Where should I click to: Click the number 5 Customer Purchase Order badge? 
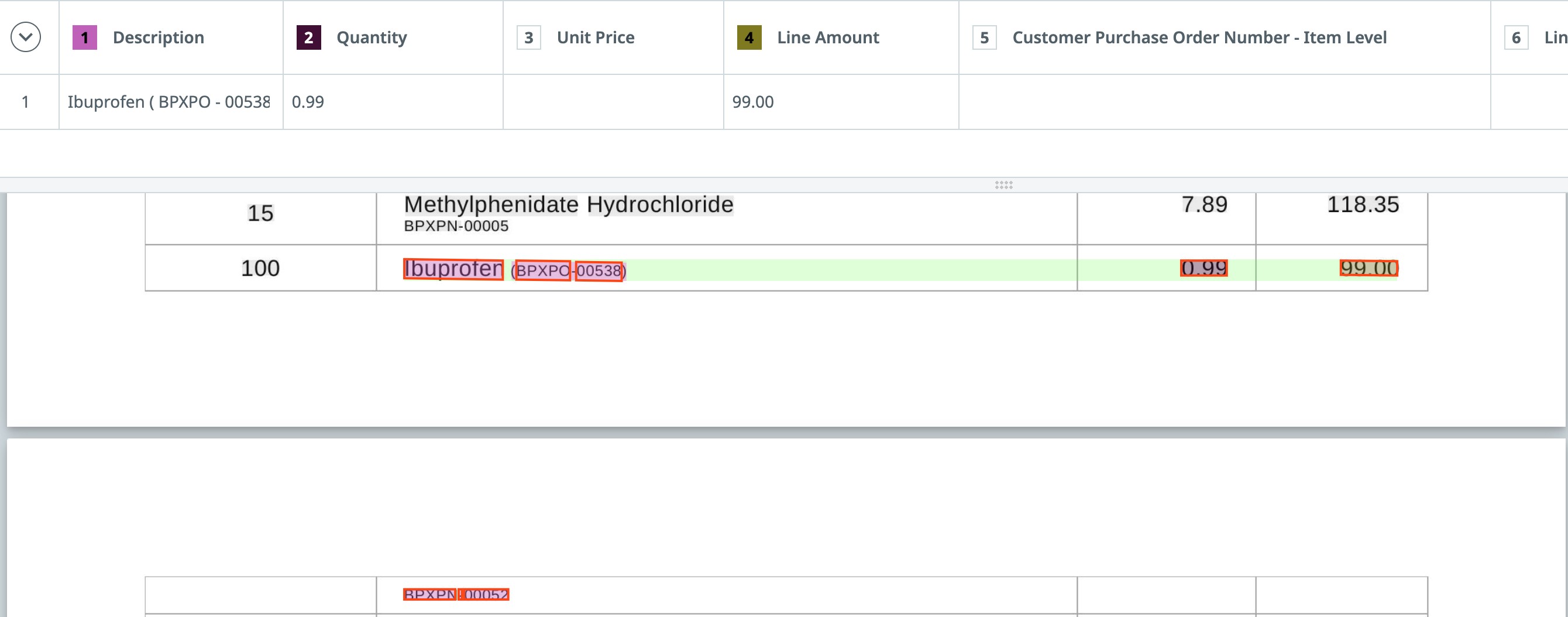(x=984, y=38)
